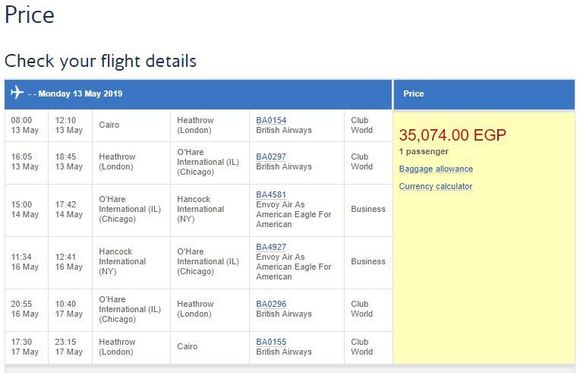Click the airplane icon in the flight header
Viewport: 580px width, 373px height.
(x=17, y=92)
